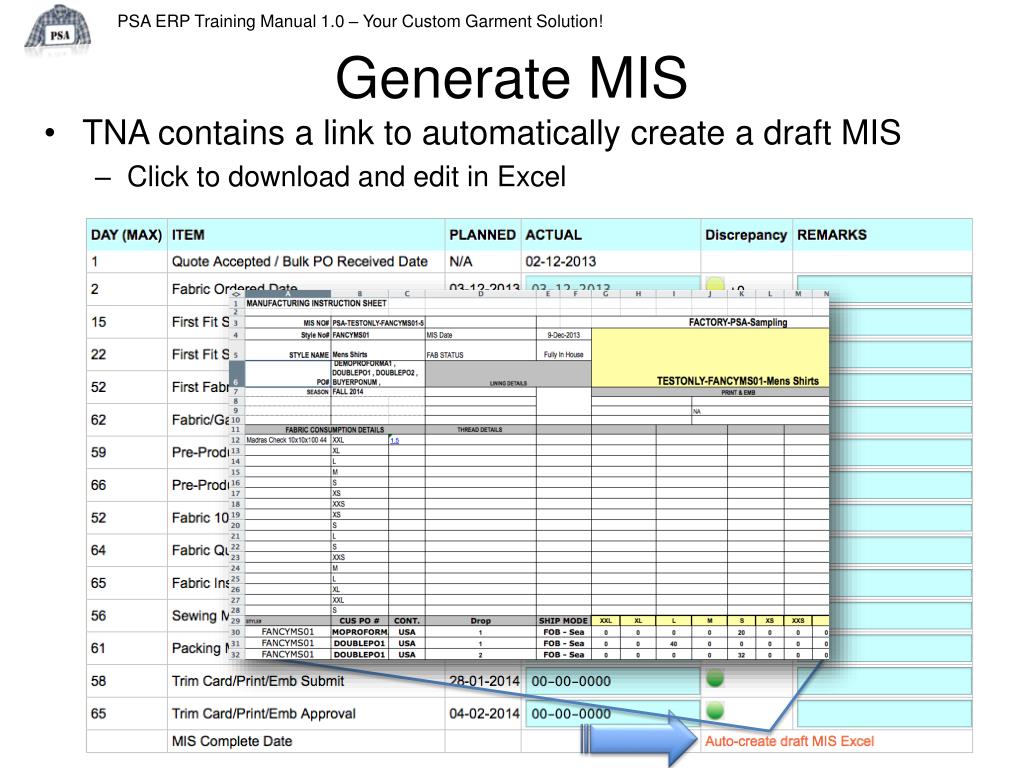The image size is (1024, 768).
Task: Click the Actual date field for Trim Card/Print/Emb Submit
Action: click(613, 681)
